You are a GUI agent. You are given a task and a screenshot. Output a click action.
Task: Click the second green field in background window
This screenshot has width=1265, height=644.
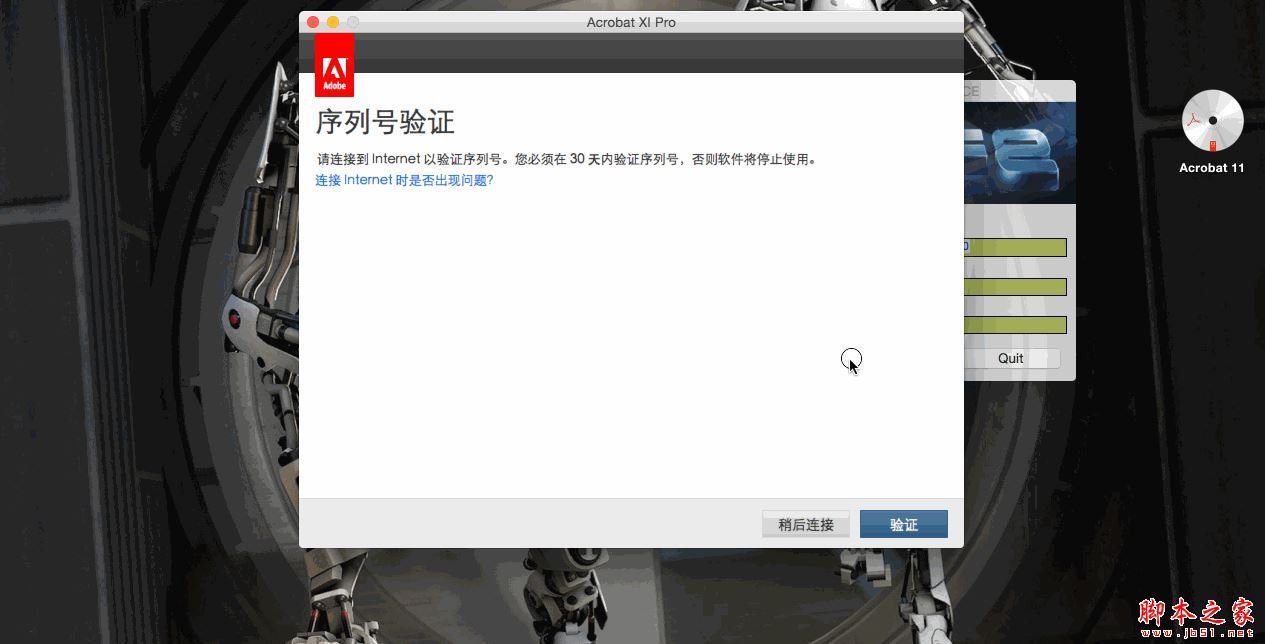[1015, 287]
